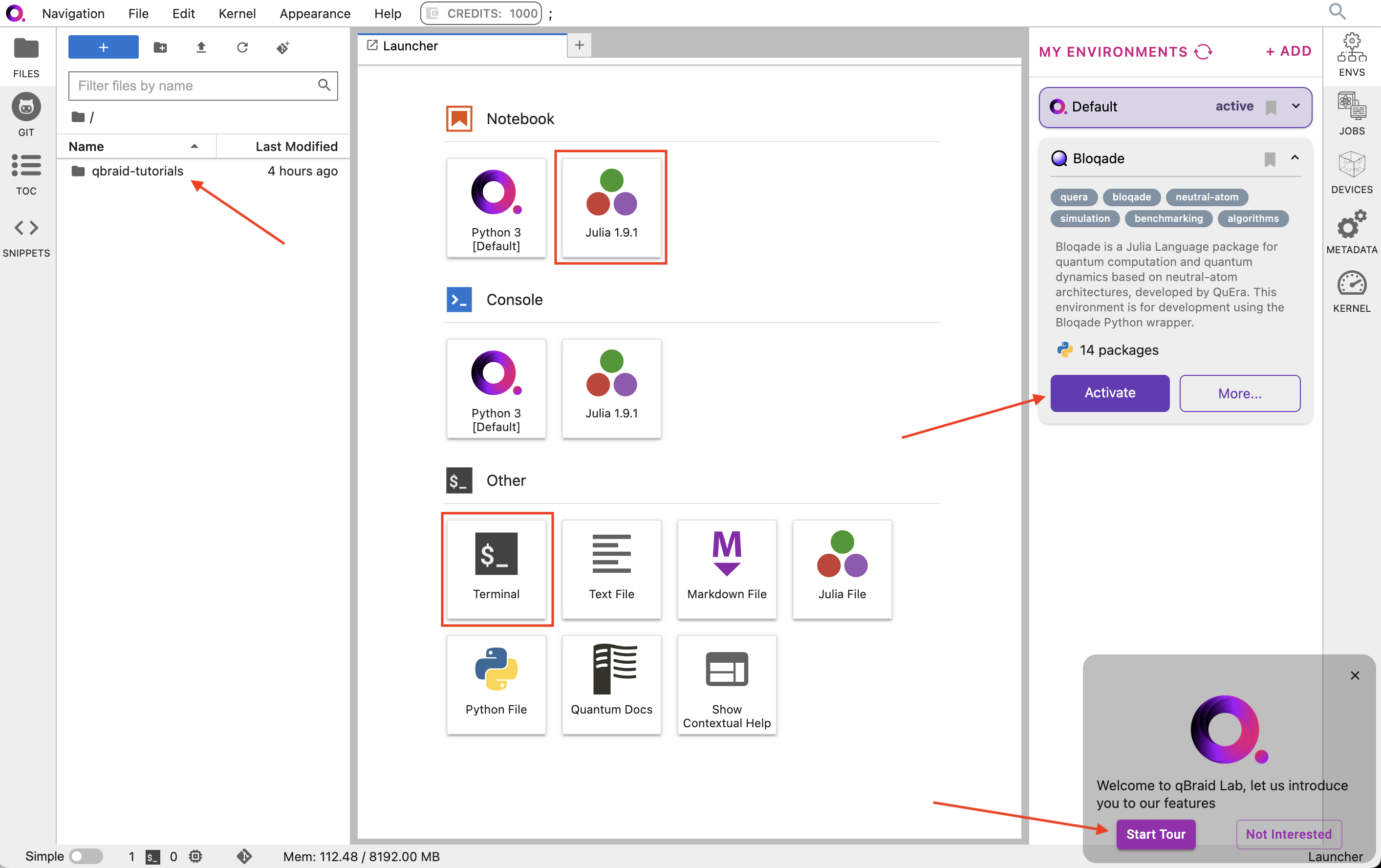Open the Snippets sidebar panel
The width and height of the screenshot is (1381, 868).
point(26,238)
